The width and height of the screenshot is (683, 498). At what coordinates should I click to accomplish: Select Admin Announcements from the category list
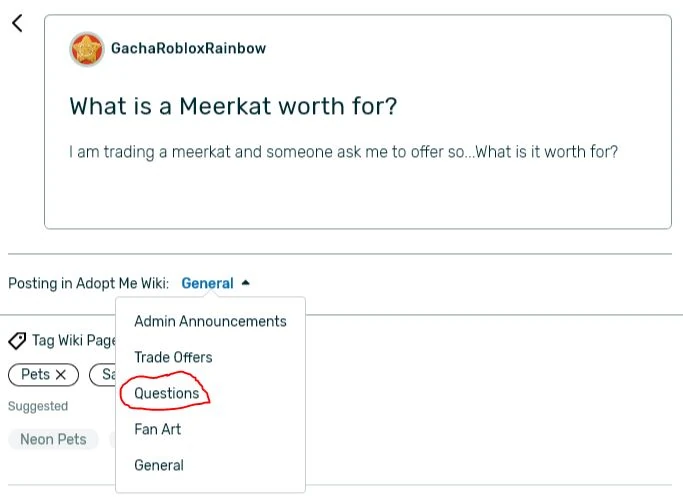pos(210,321)
